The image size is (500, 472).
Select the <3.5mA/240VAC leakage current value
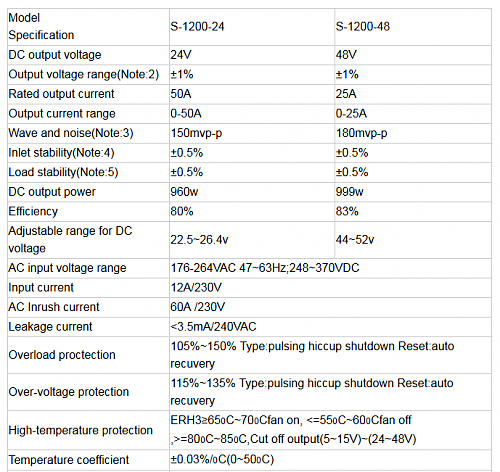tap(213, 327)
